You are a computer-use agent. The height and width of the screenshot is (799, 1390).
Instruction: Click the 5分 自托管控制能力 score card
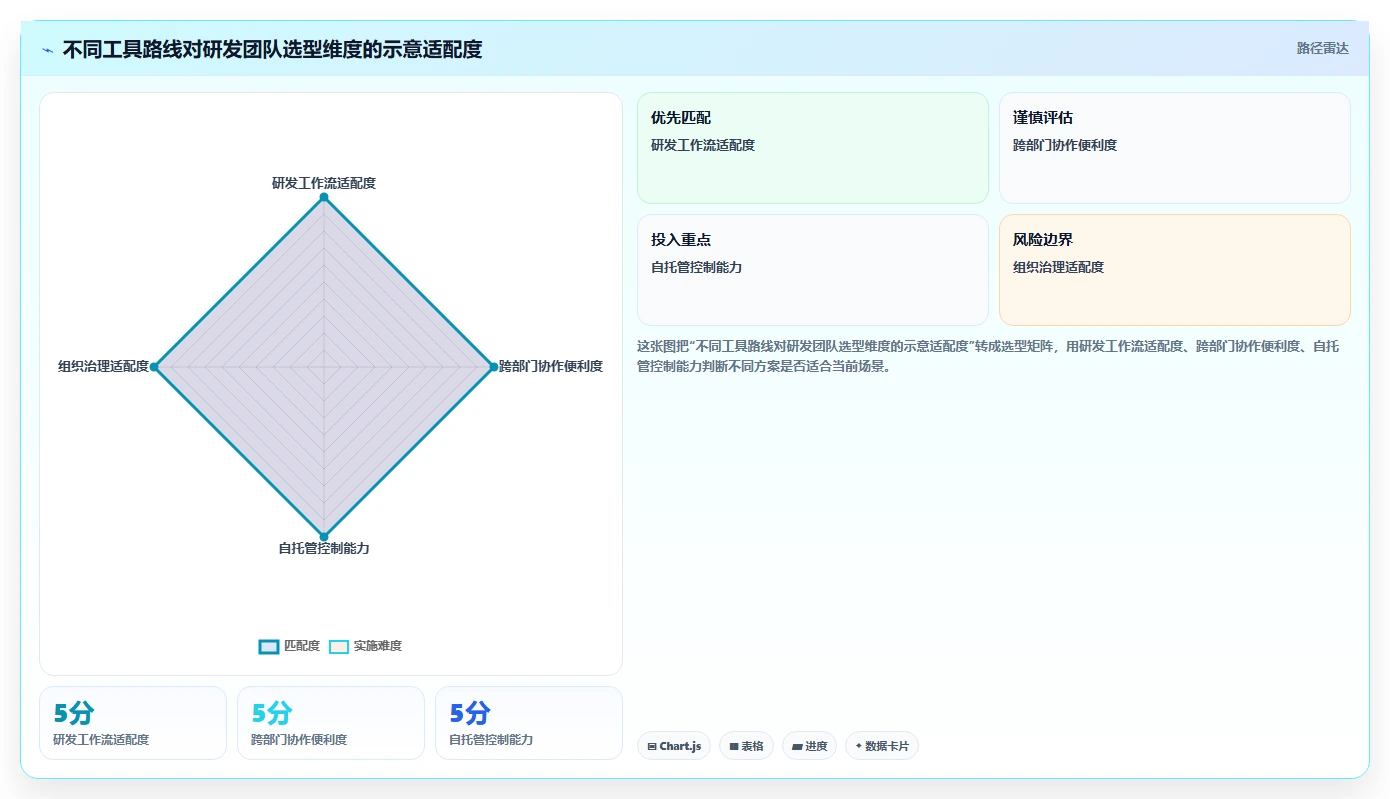point(529,723)
